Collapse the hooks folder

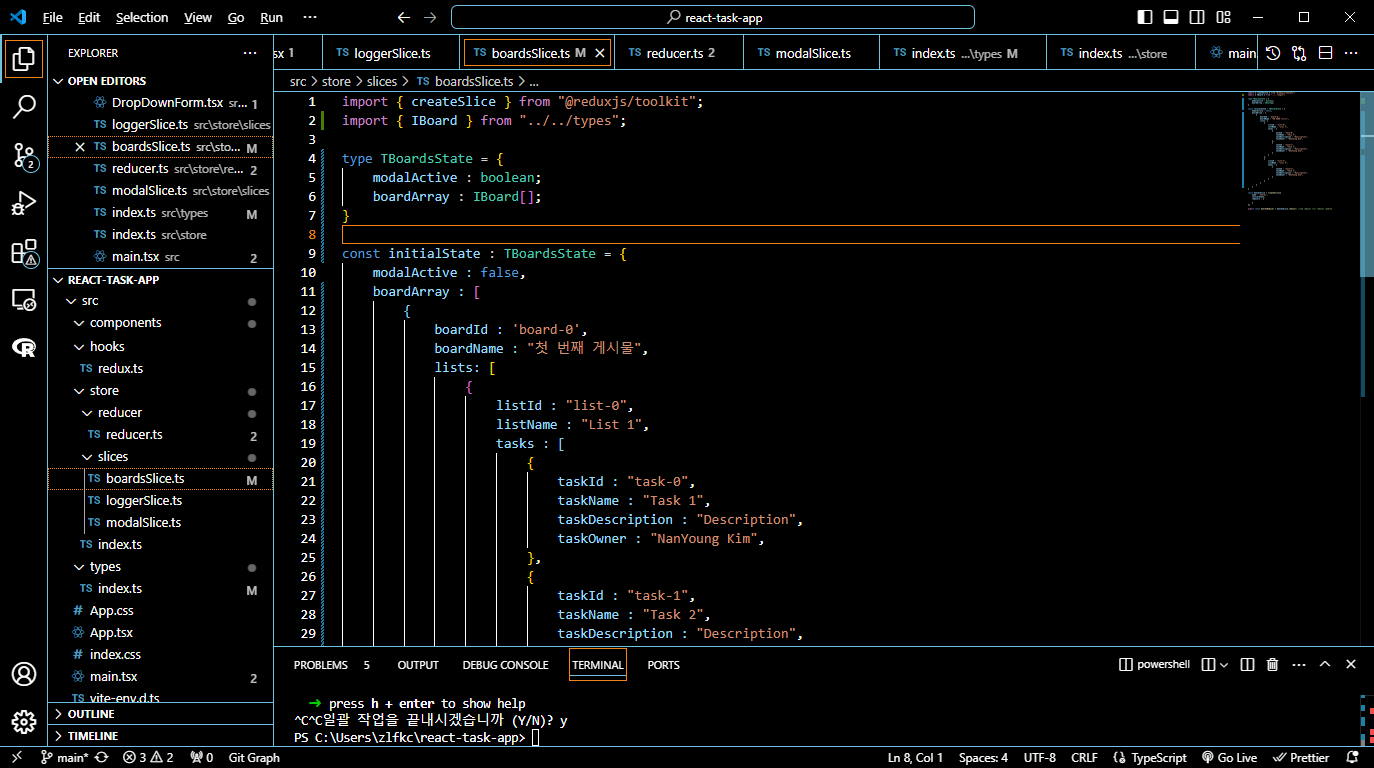160,347
